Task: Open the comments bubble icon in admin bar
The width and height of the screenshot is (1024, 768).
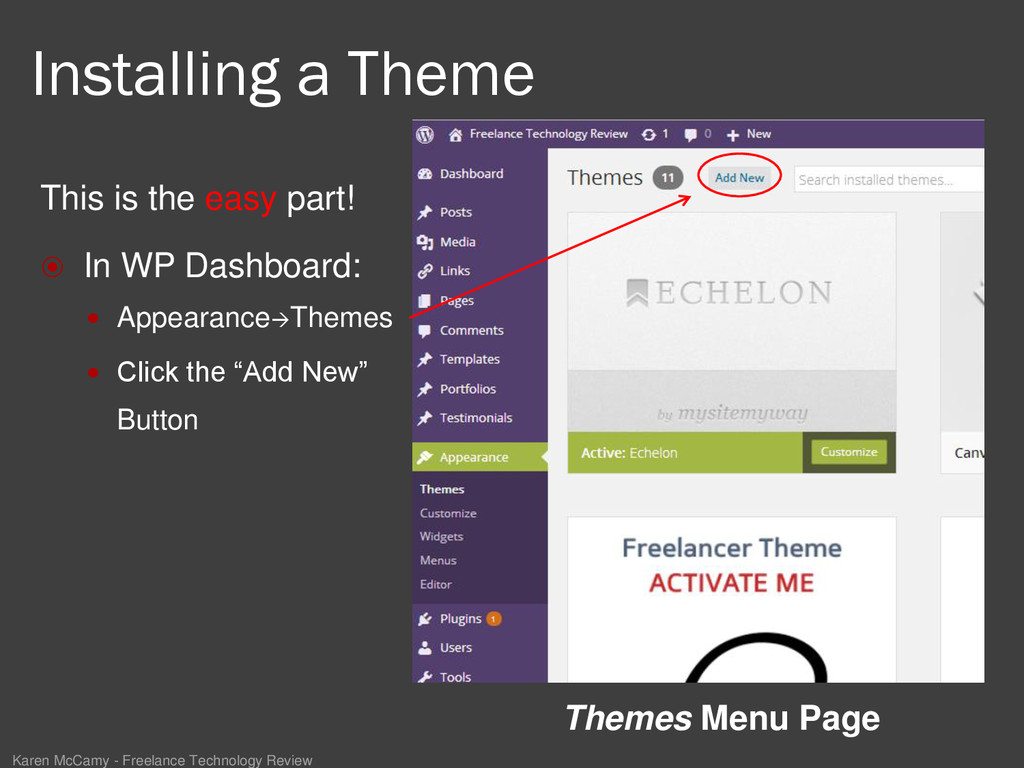Action: [x=690, y=135]
